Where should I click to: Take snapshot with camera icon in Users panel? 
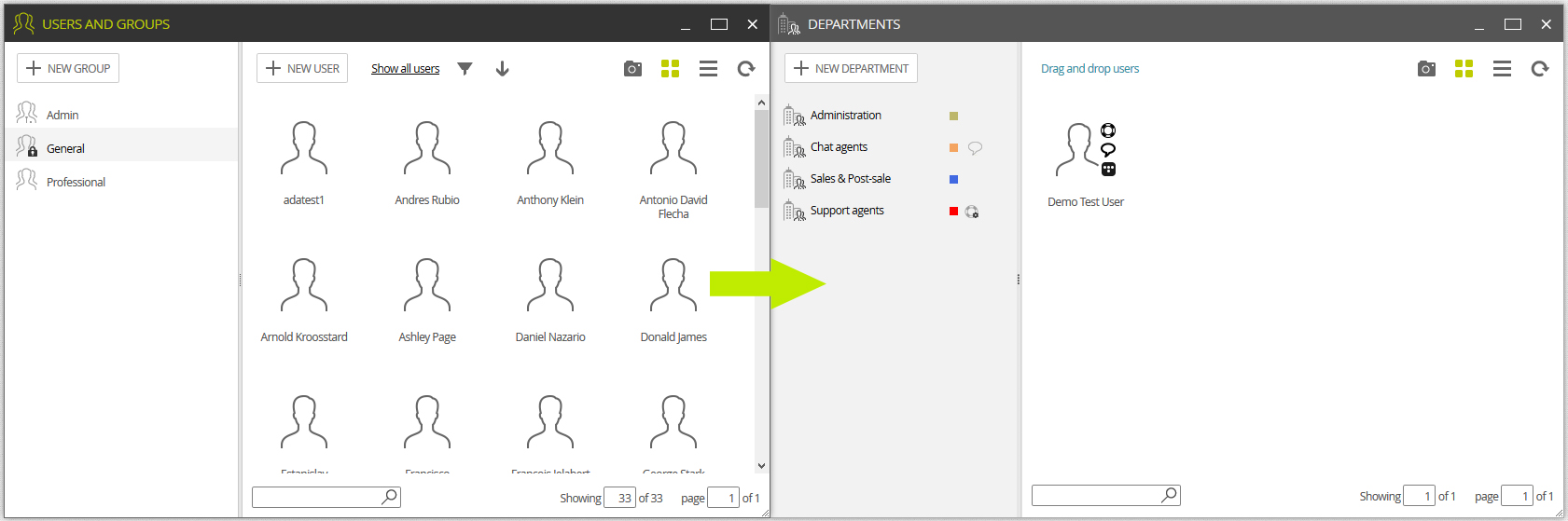click(x=632, y=68)
